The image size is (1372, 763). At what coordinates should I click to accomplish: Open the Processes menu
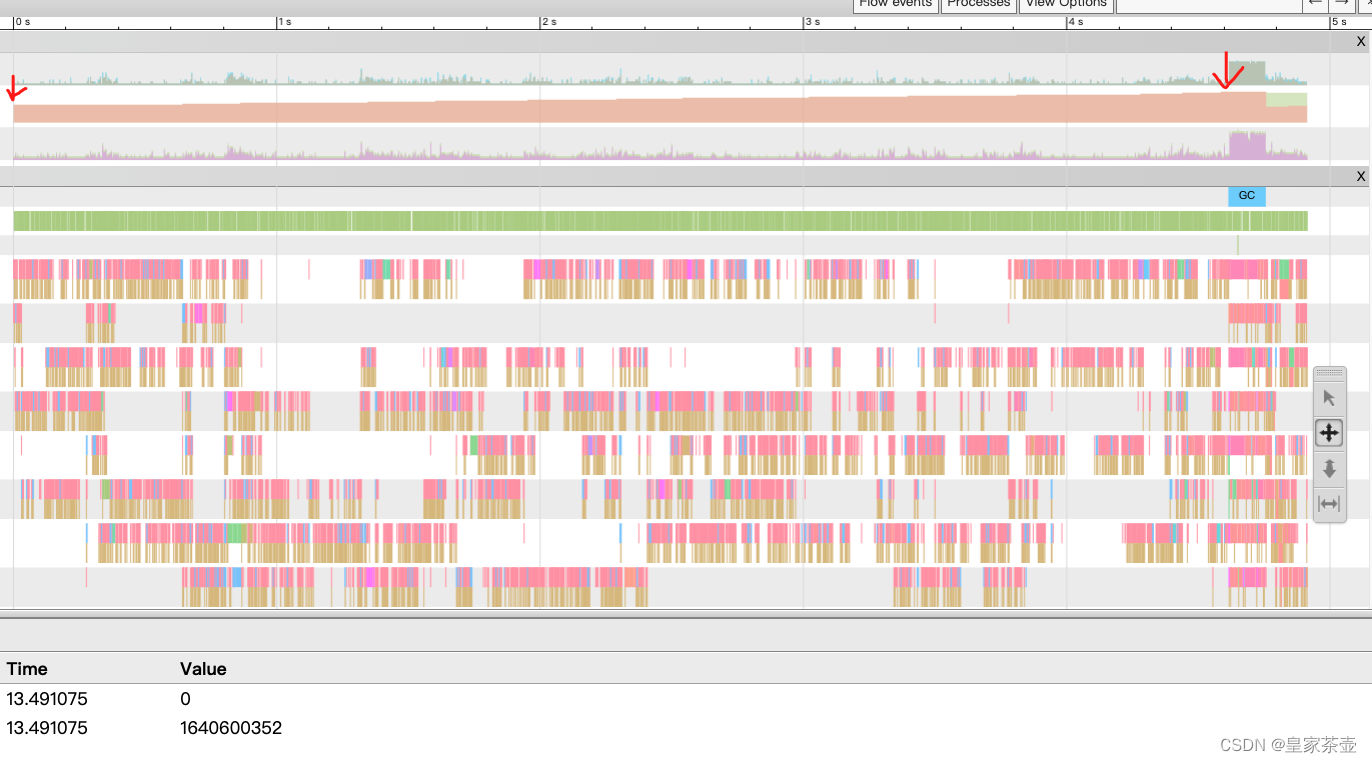979,5
